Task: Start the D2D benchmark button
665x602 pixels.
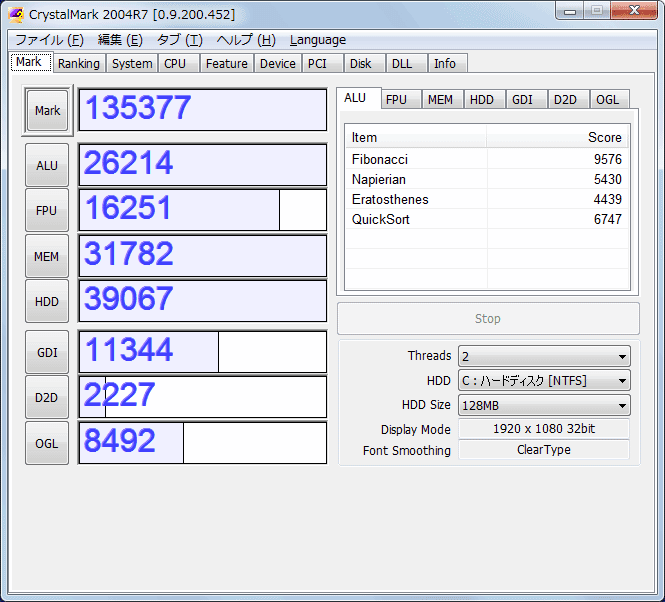Action: tap(47, 398)
